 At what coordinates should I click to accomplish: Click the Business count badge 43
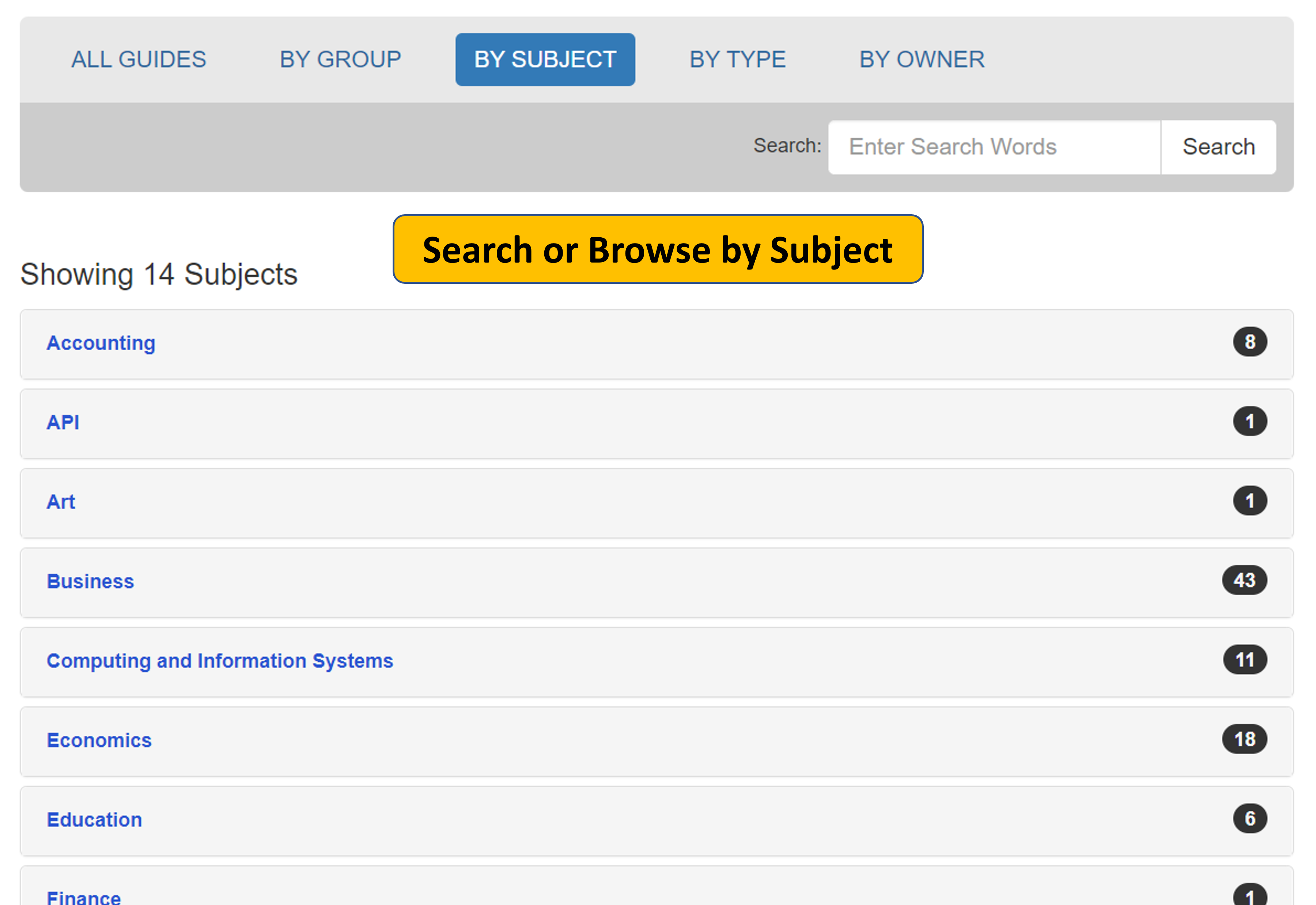(x=1244, y=580)
